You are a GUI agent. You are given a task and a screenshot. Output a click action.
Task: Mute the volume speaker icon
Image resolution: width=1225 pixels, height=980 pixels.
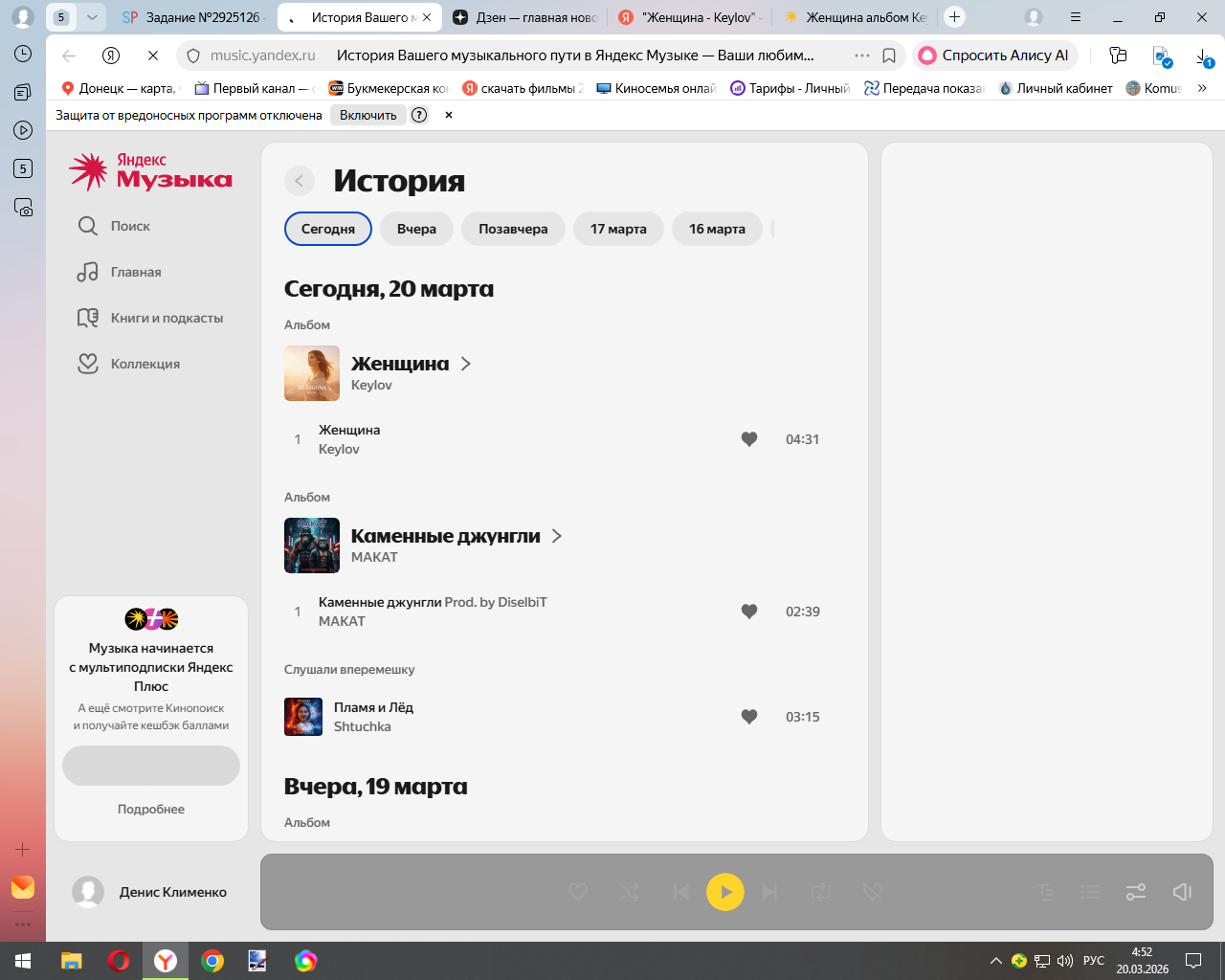(1182, 892)
